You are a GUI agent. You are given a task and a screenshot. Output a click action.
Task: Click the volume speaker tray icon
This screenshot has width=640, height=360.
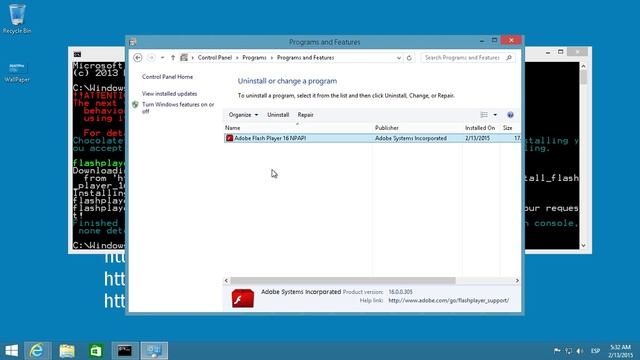[580, 351]
